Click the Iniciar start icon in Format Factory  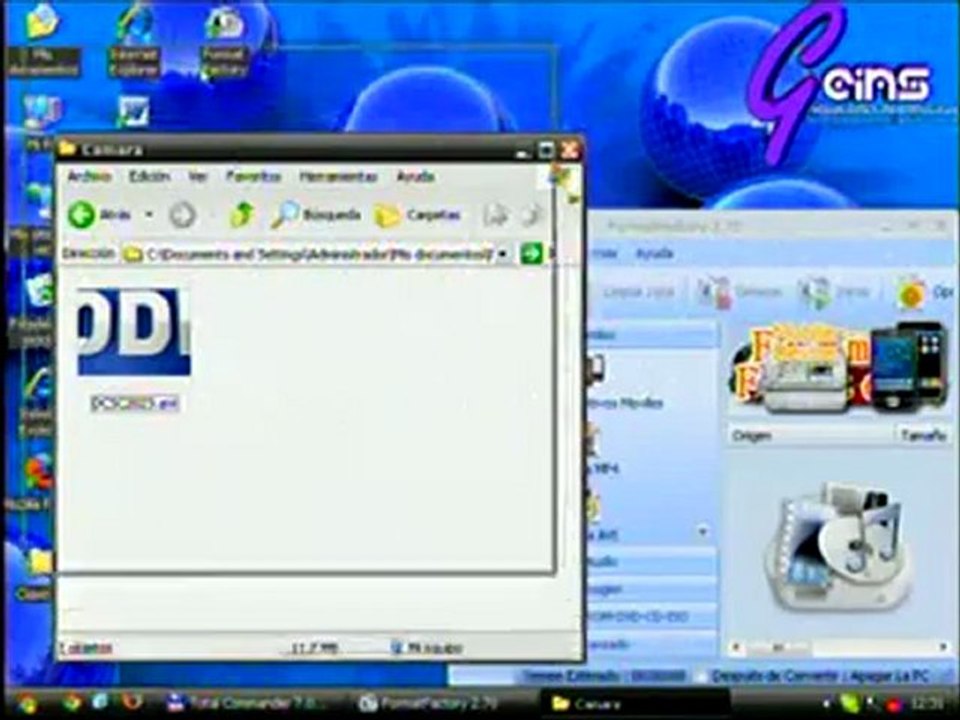coord(814,293)
